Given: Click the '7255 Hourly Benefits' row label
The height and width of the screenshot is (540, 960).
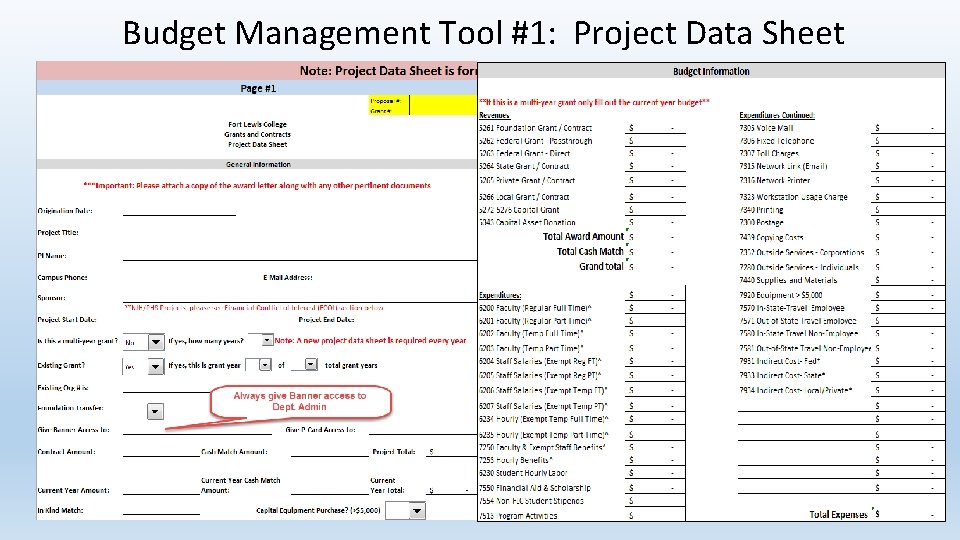Looking at the screenshot, I should click(x=516, y=460).
